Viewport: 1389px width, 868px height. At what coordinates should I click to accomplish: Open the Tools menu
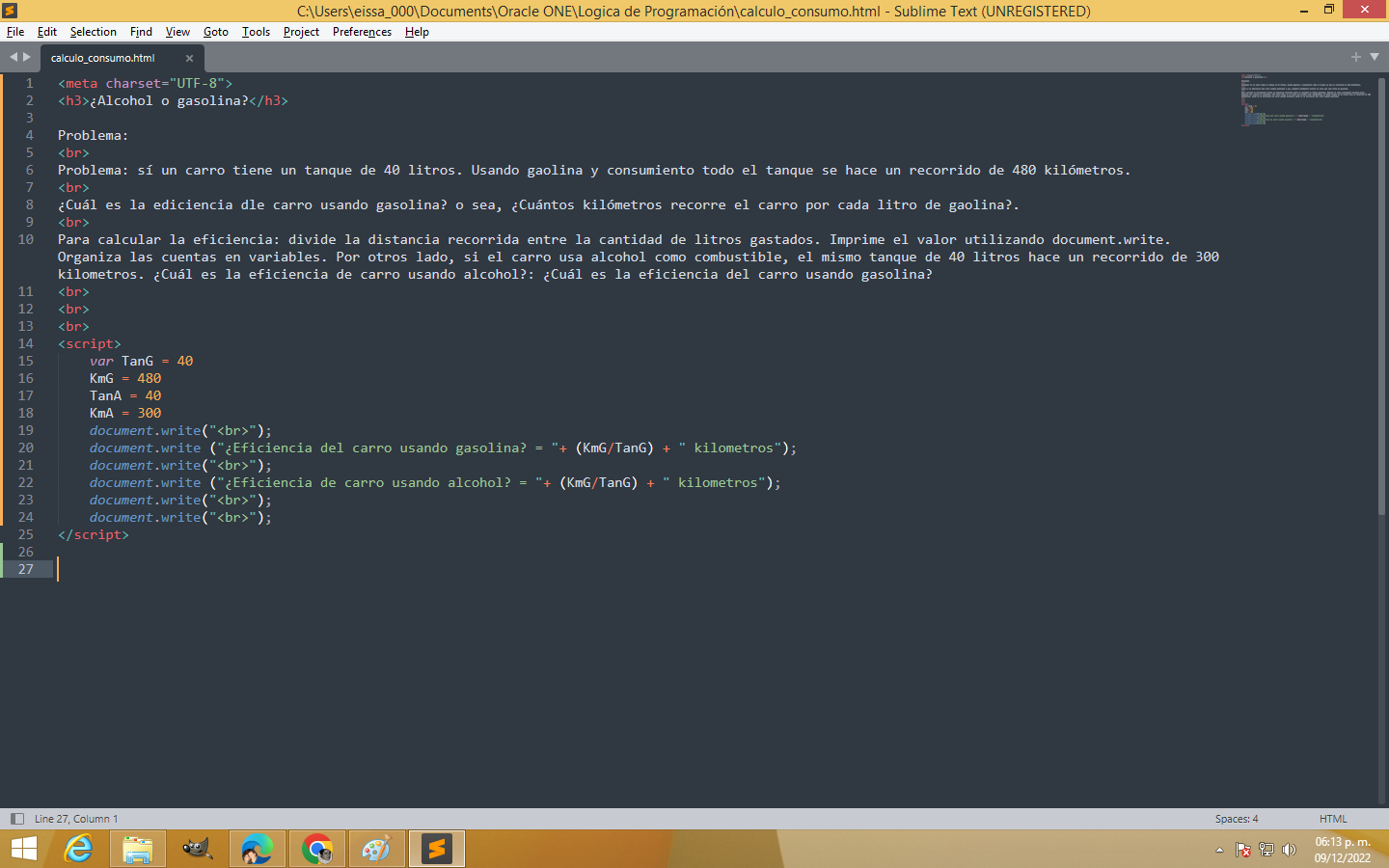click(256, 32)
